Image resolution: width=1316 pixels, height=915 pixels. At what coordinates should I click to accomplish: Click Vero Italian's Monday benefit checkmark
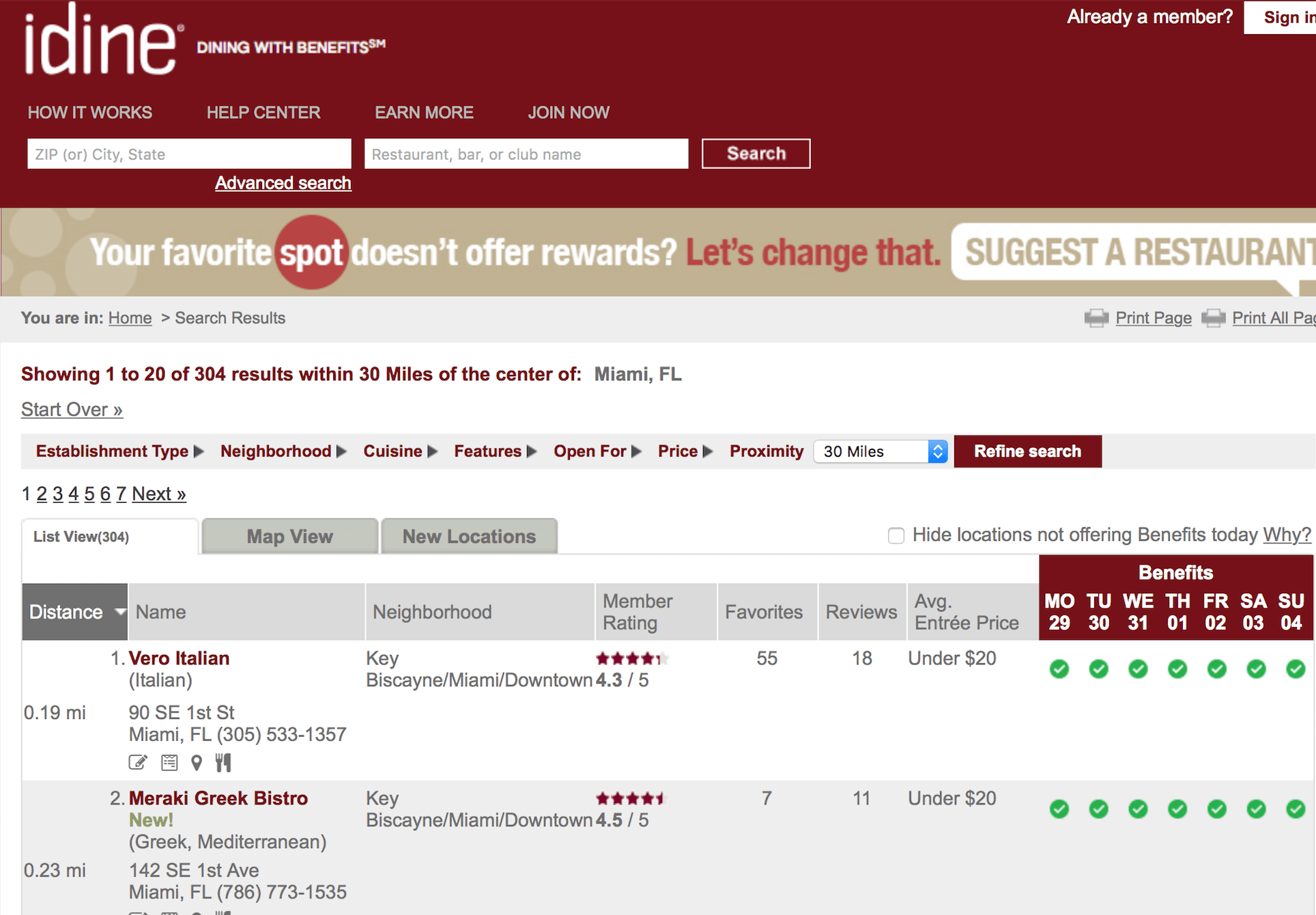pos(1059,669)
